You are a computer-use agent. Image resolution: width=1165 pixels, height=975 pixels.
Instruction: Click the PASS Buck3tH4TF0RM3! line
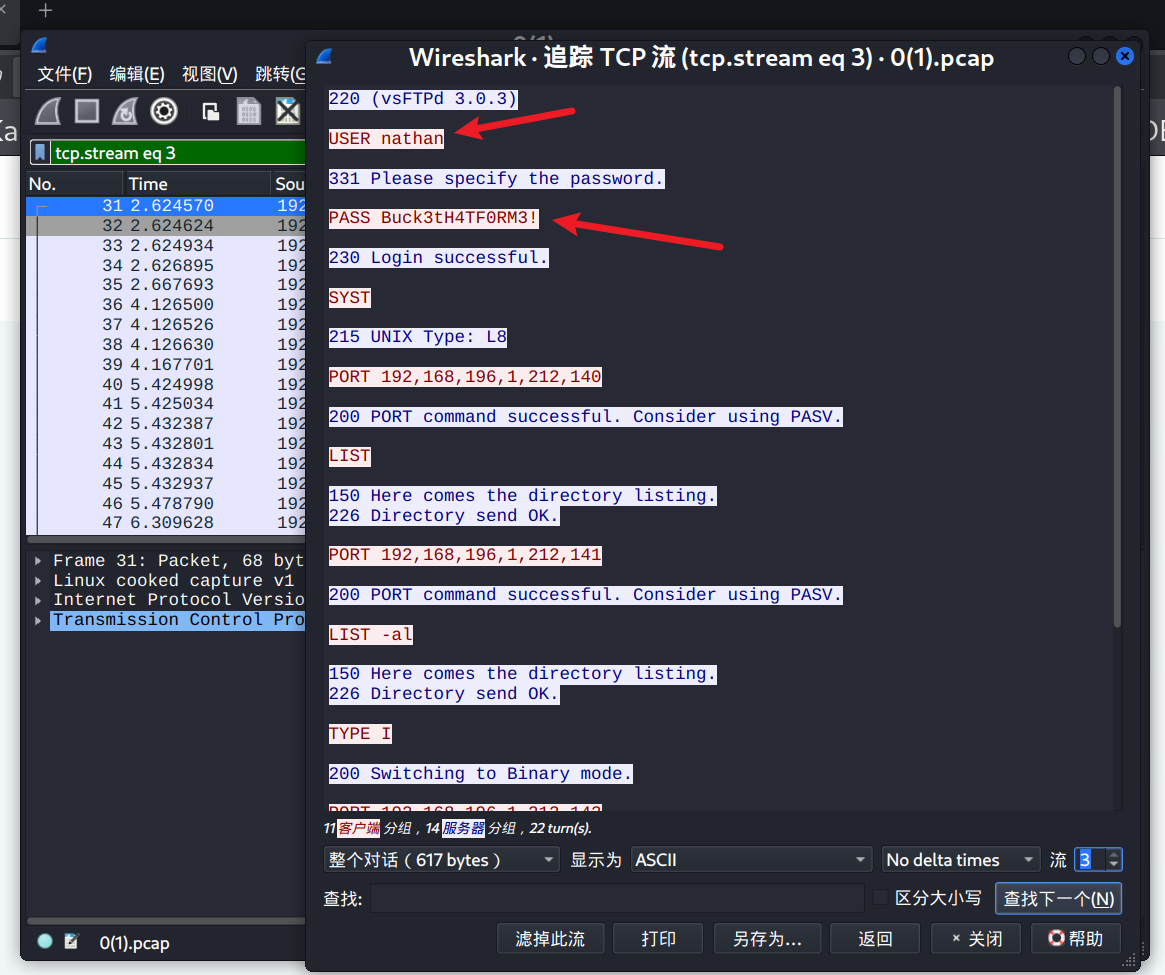pos(434,218)
